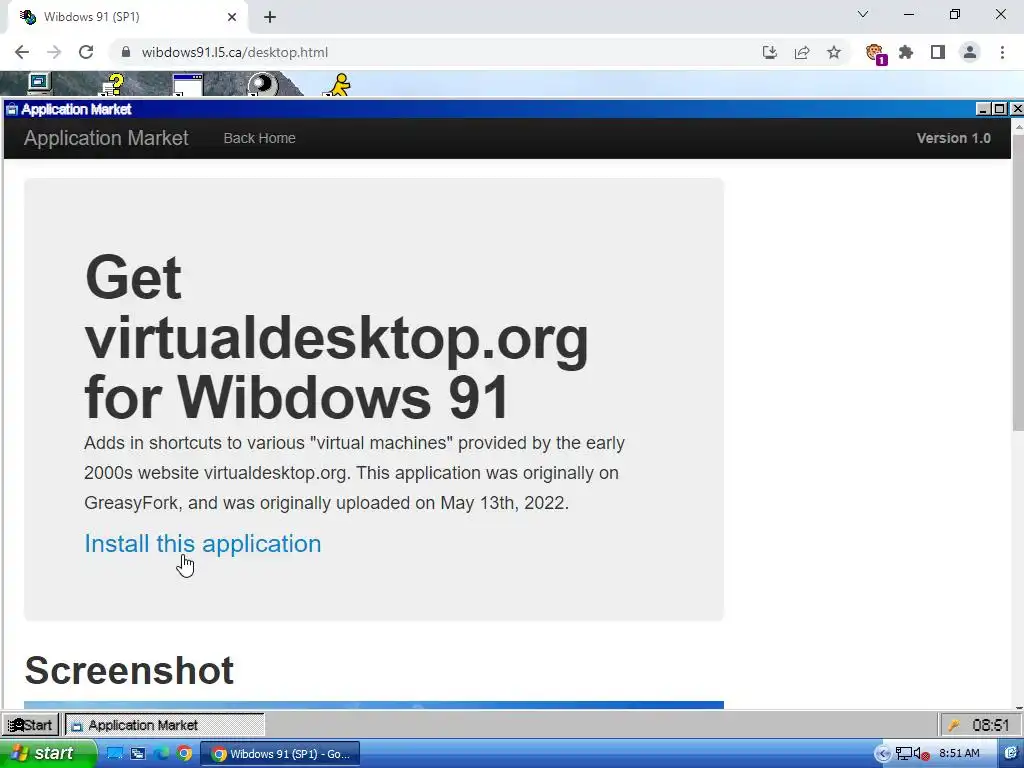Open the Chrome profile avatar
This screenshot has height=768, width=1024.
coord(970,52)
